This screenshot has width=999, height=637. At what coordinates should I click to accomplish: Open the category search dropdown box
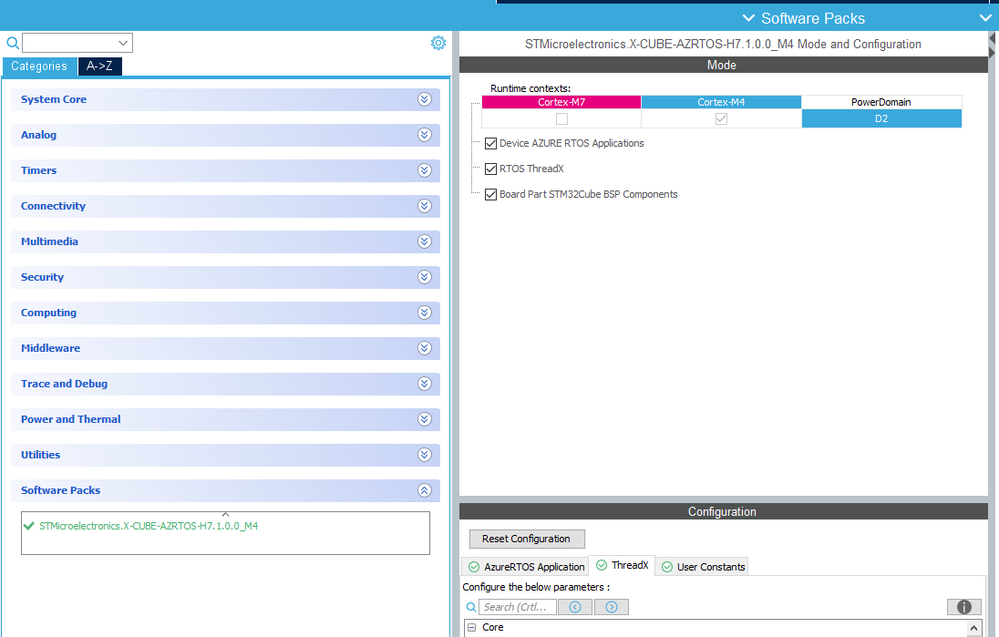[x=77, y=43]
